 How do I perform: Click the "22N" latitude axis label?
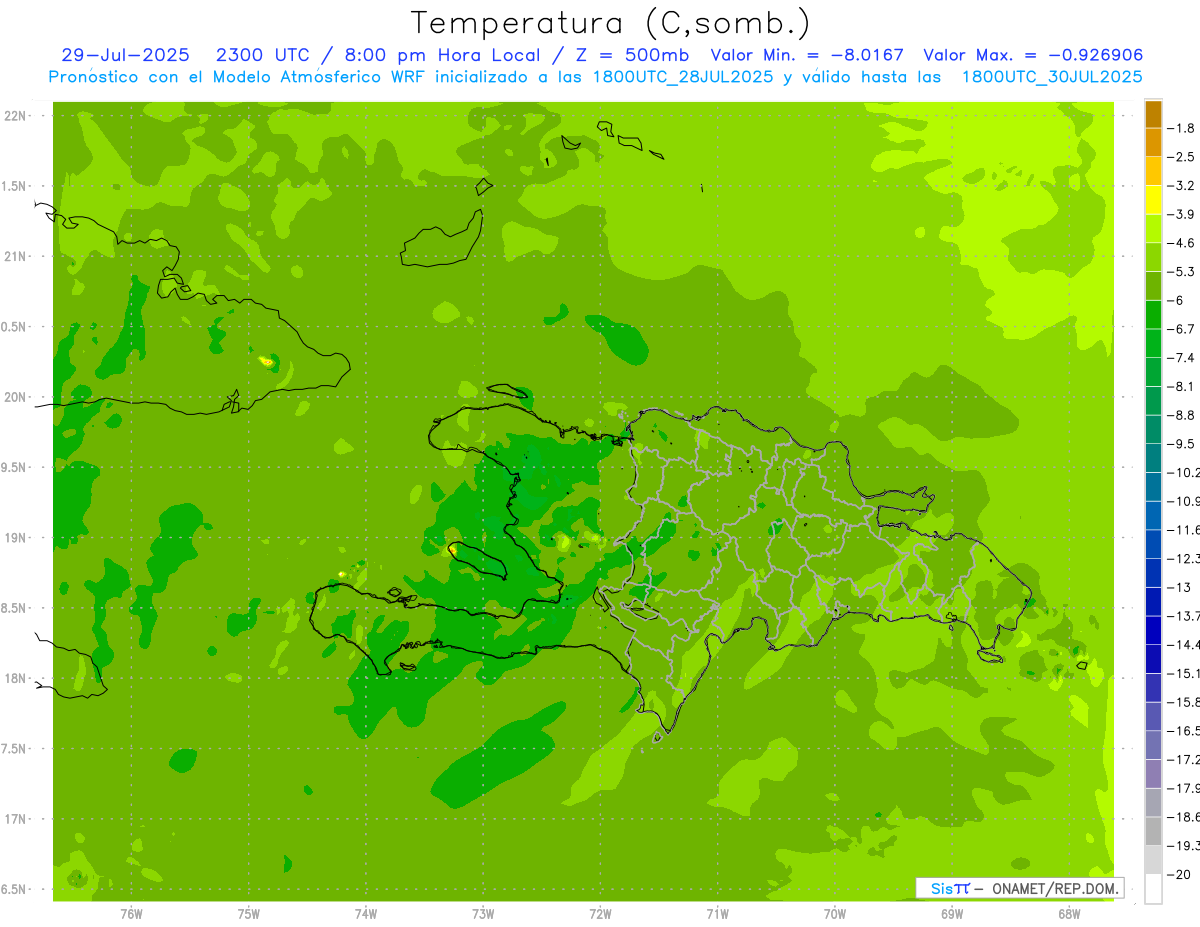point(14,116)
